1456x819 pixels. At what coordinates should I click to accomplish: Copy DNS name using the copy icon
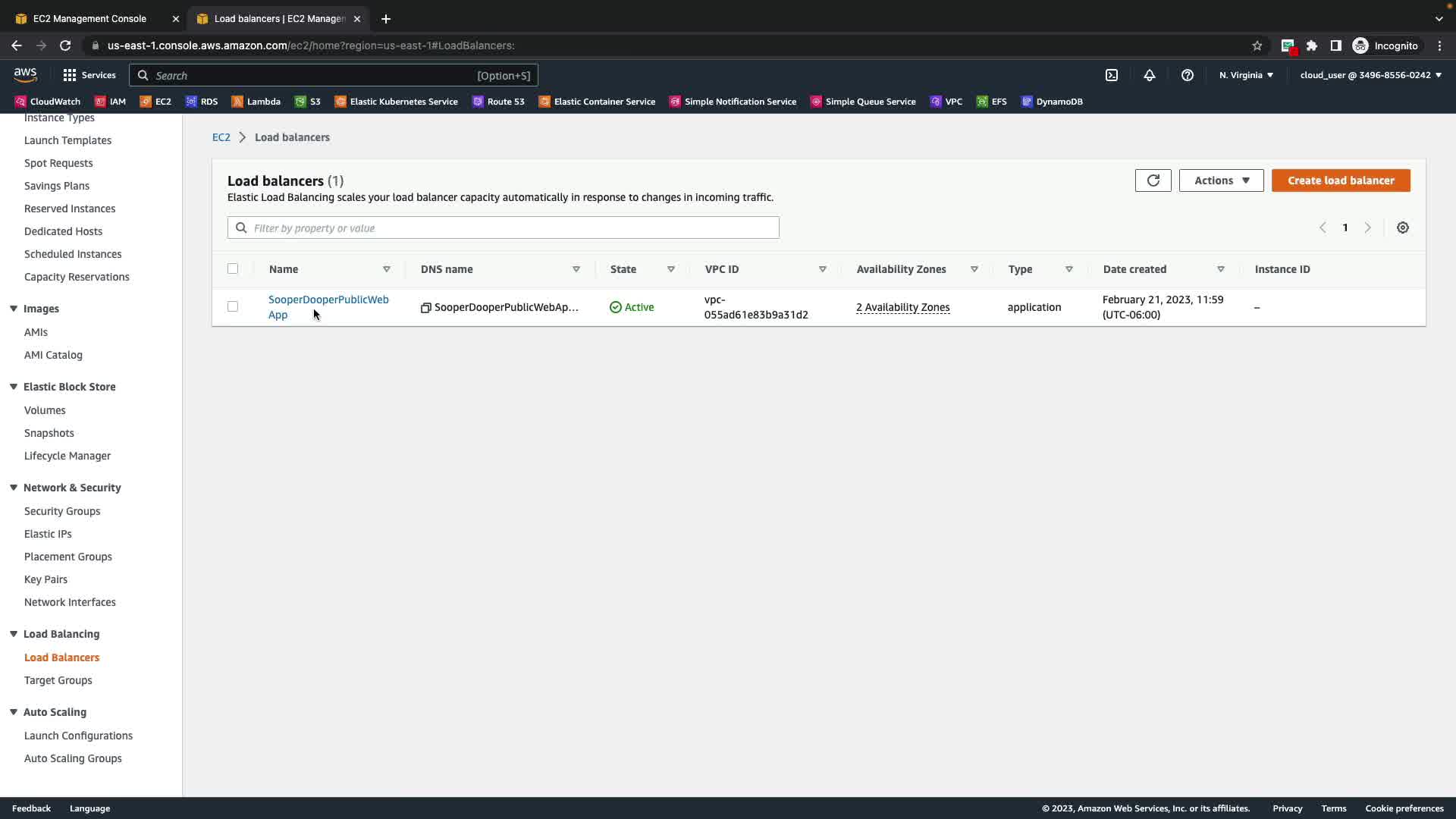tap(426, 308)
